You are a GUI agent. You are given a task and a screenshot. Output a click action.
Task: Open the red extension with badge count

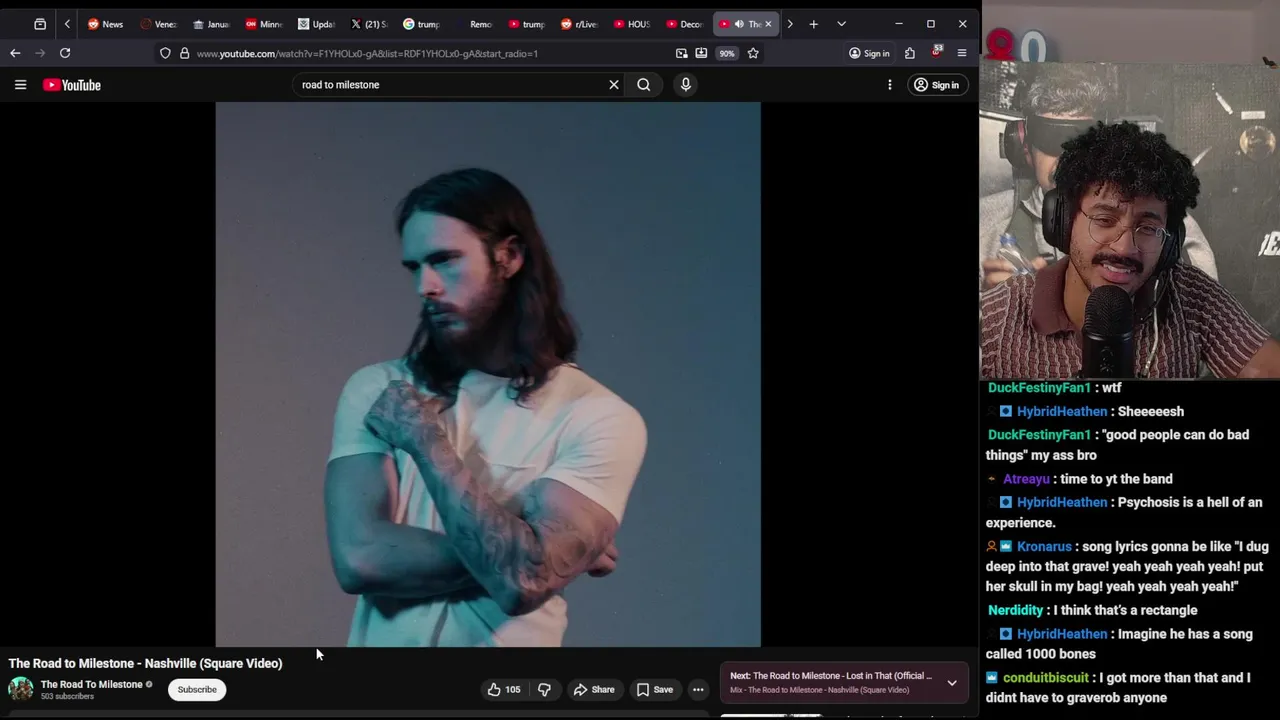937,52
